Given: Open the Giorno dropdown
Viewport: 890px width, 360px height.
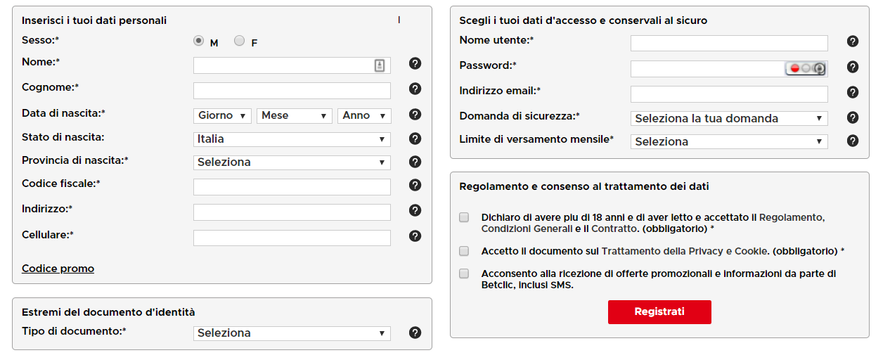Looking at the screenshot, I should [x=222, y=116].
